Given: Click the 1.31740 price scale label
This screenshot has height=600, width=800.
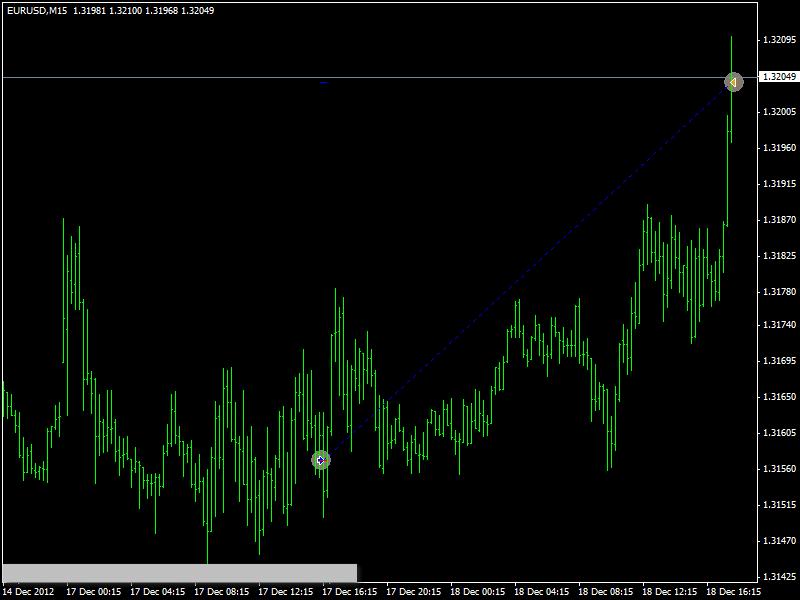Looking at the screenshot, I should [x=779, y=324].
